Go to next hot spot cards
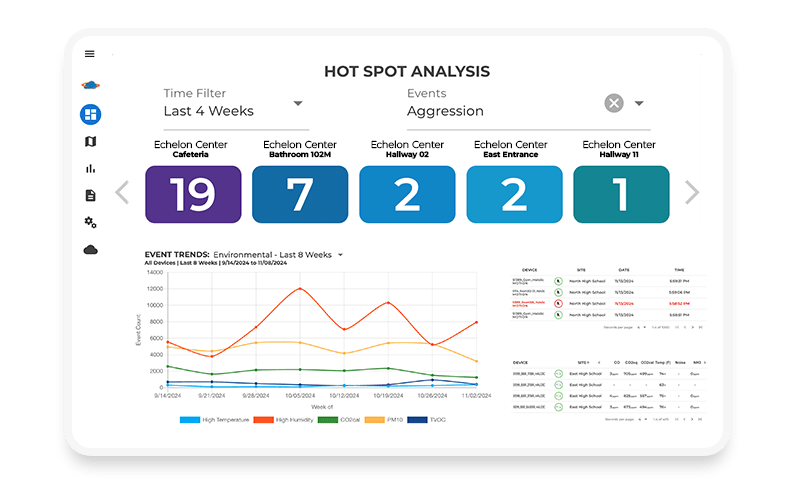Image resolution: width=800 pixels, height=484 pixels. [692, 192]
